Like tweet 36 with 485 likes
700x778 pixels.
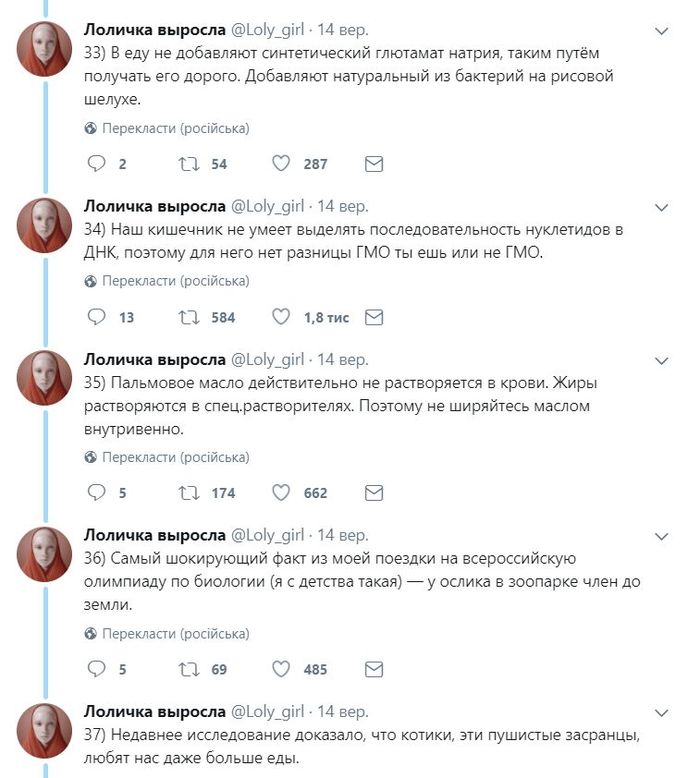281,669
